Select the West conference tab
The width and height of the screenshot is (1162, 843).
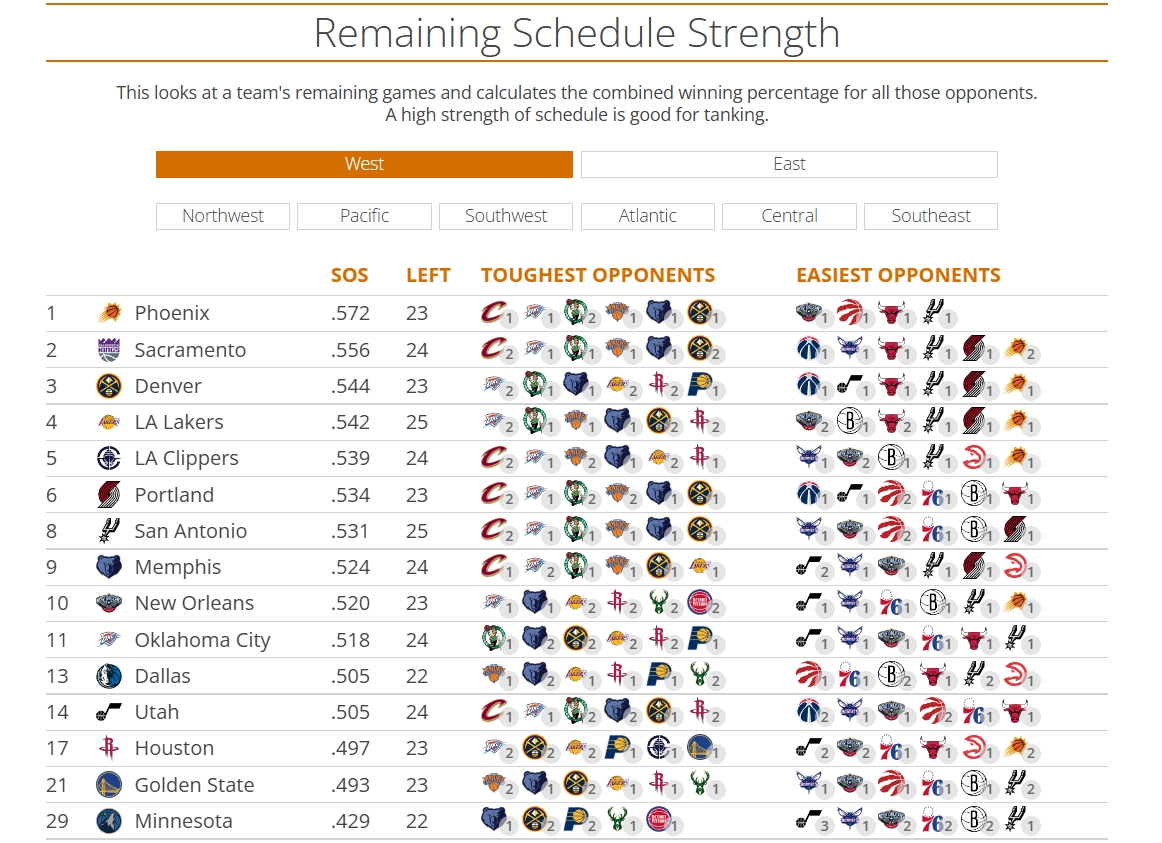pos(364,165)
